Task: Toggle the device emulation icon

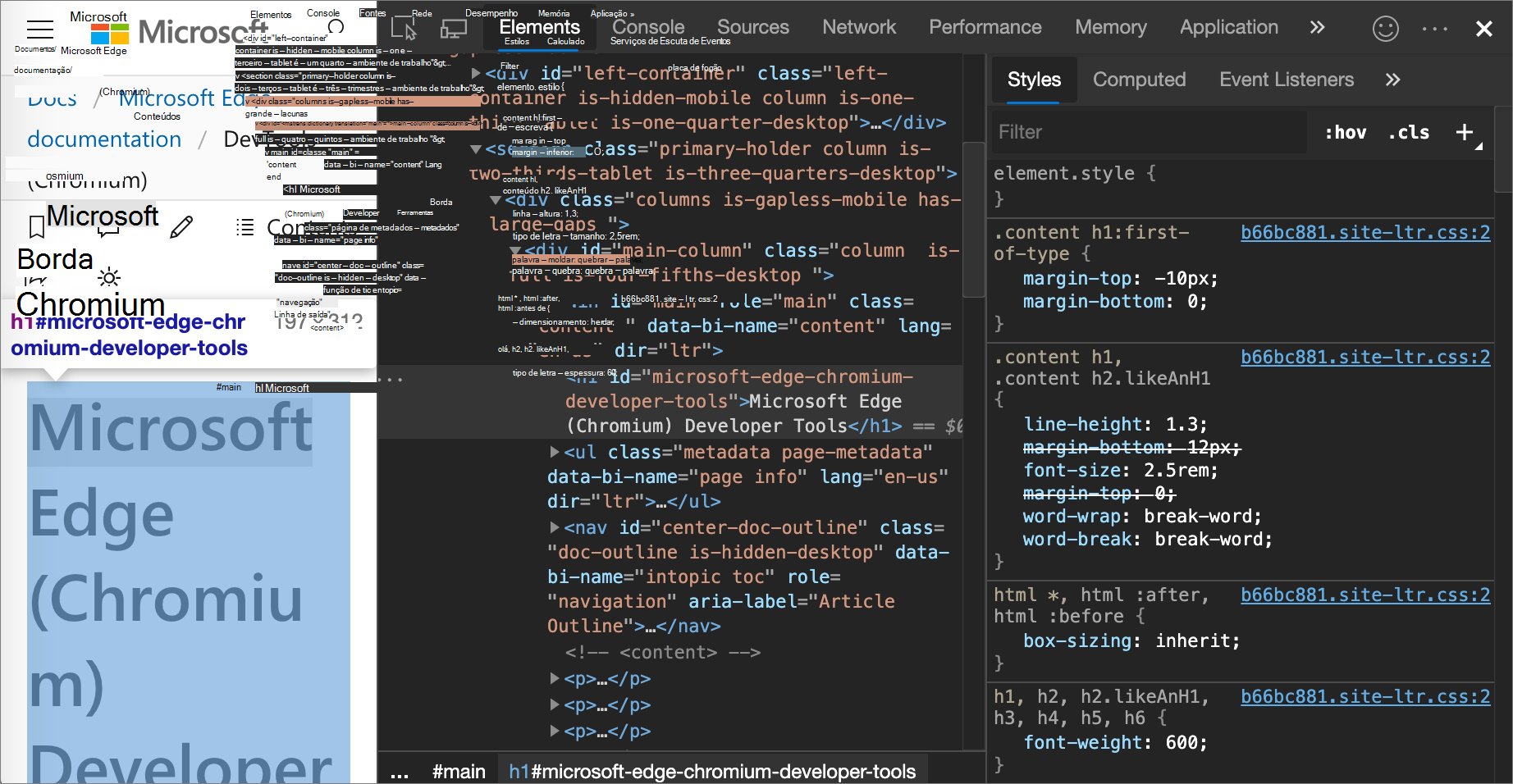Action: tap(453, 29)
